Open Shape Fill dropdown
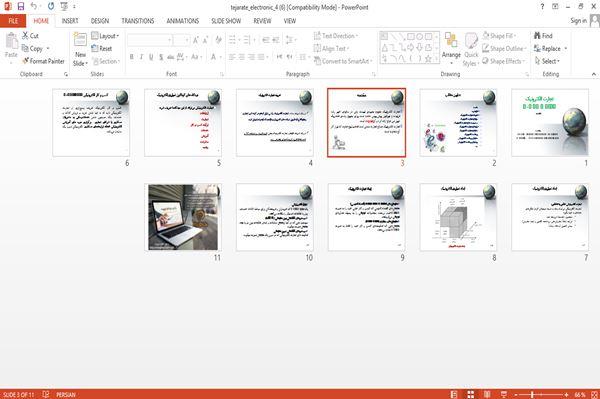Screen dimensions: 600x399 [x=499, y=36]
